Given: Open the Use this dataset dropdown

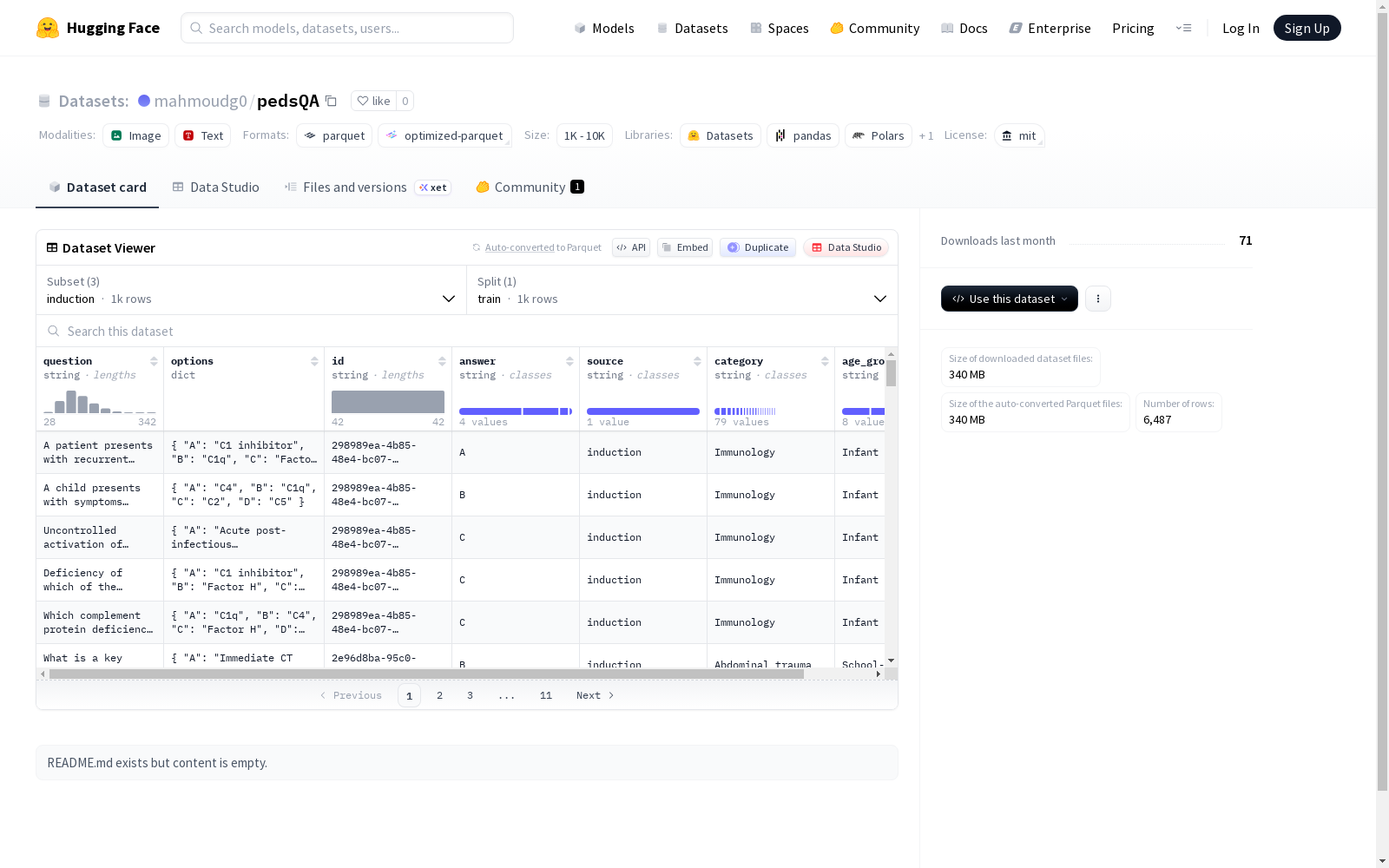Looking at the screenshot, I should pyautogui.click(x=1010, y=299).
